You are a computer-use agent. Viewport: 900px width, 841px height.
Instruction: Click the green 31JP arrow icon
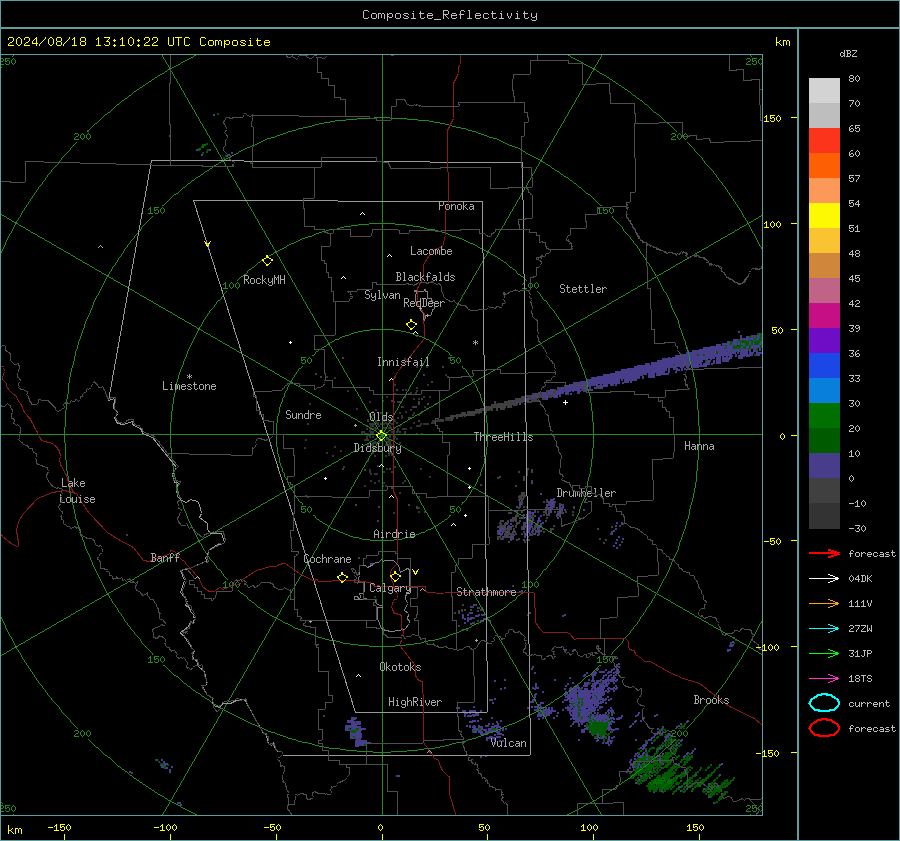point(824,653)
